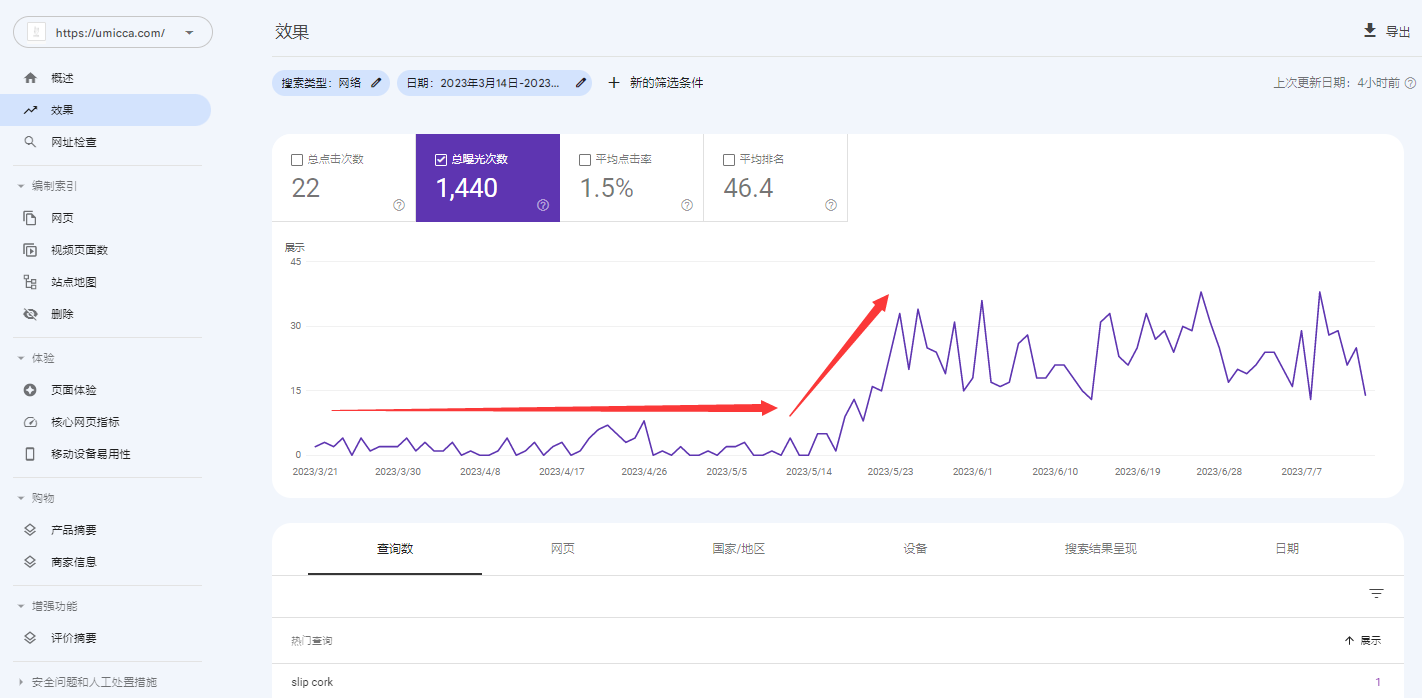Click the help icon on 平均排名 card
The width and height of the screenshot is (1422, 698).
[x=831, y=205]
